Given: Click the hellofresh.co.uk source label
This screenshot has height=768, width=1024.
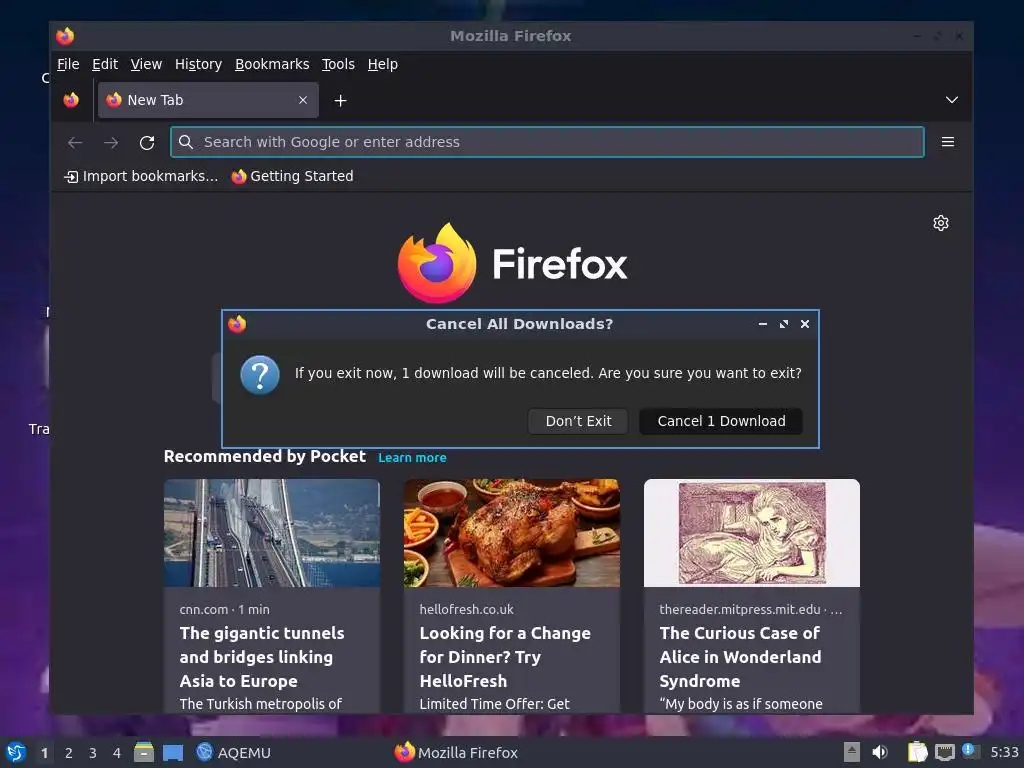Looking at the screenshot, I should pyautogui.click(x=466, y=609).
